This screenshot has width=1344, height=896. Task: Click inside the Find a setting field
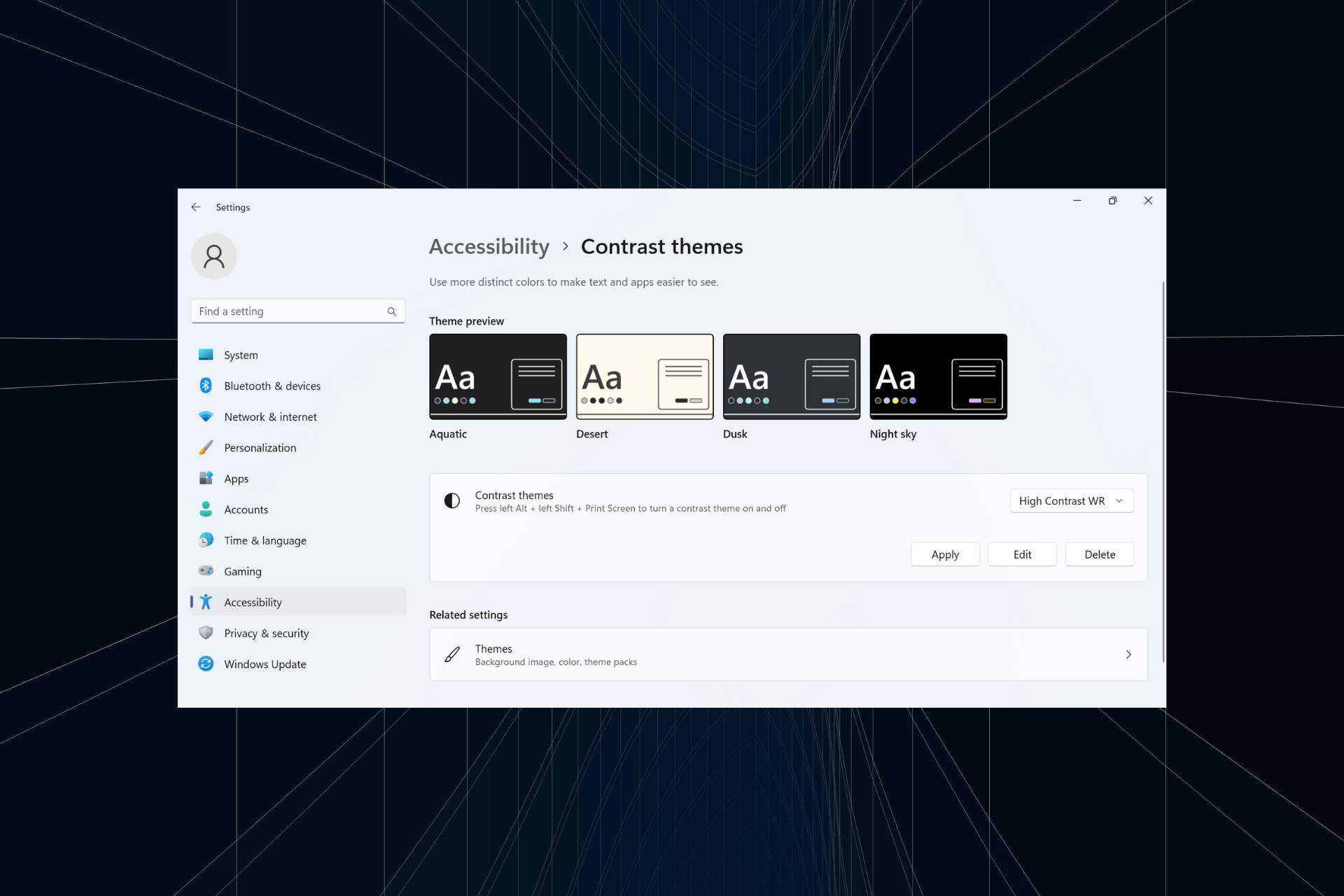tap(287, 311)
